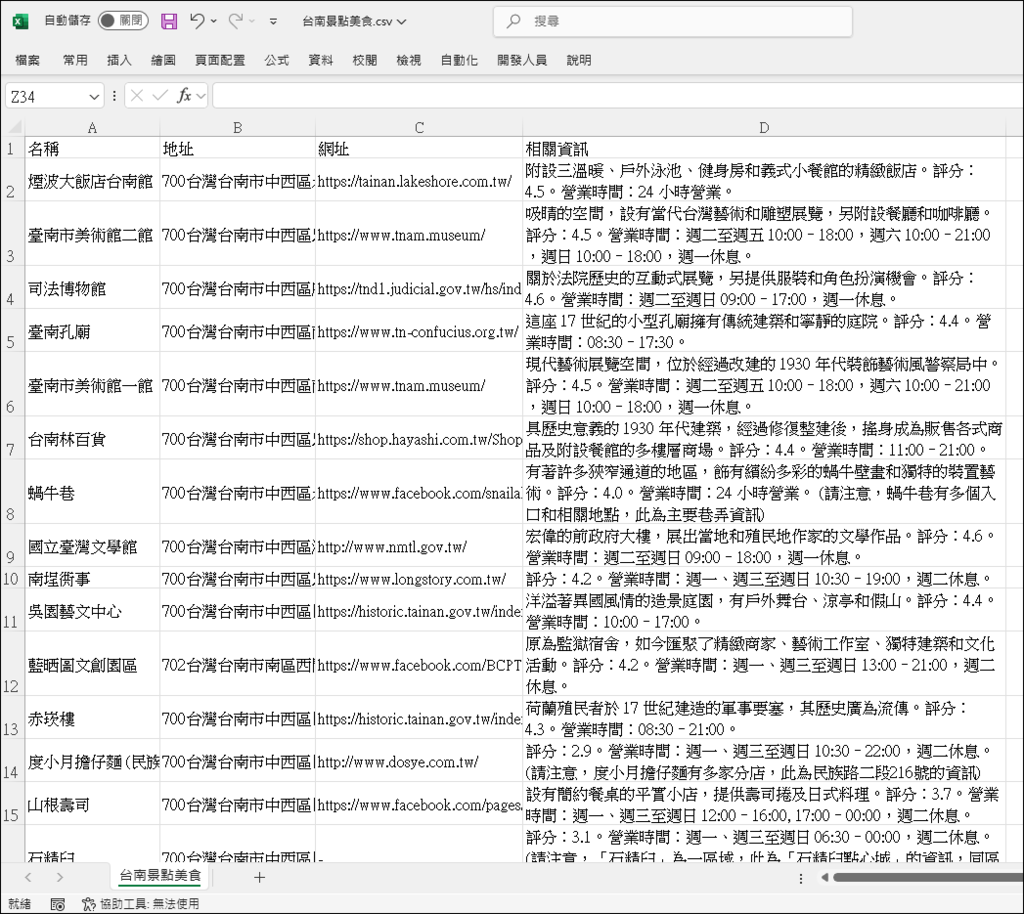Select column C header

pyautogui.click(x=419, y=127)
